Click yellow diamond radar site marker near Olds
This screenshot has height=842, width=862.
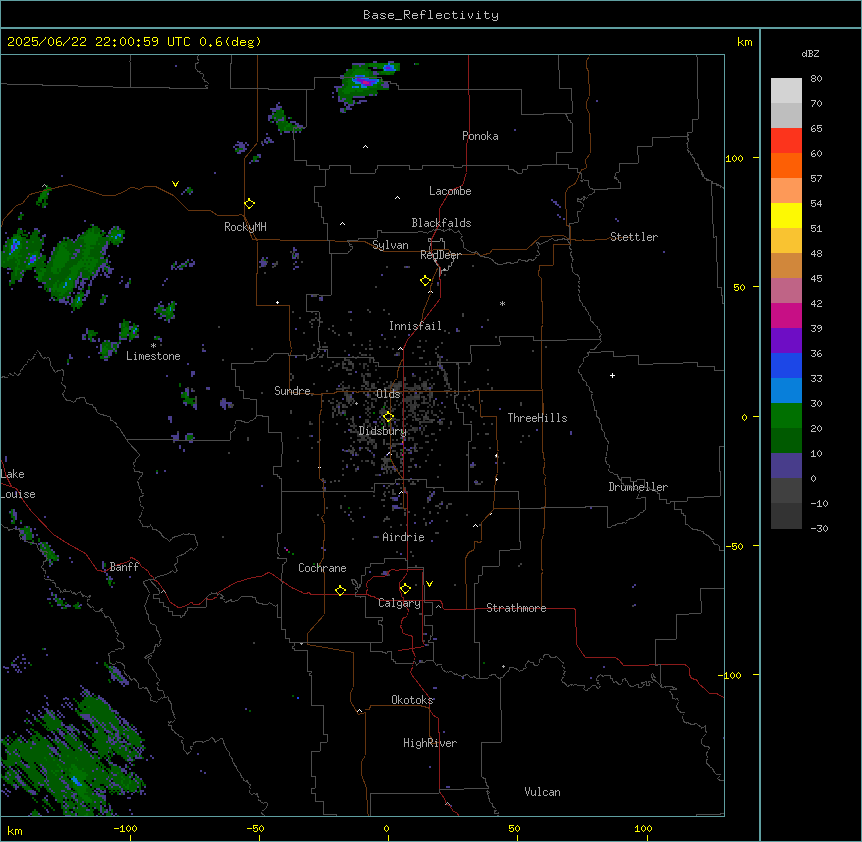click(388, 417)
